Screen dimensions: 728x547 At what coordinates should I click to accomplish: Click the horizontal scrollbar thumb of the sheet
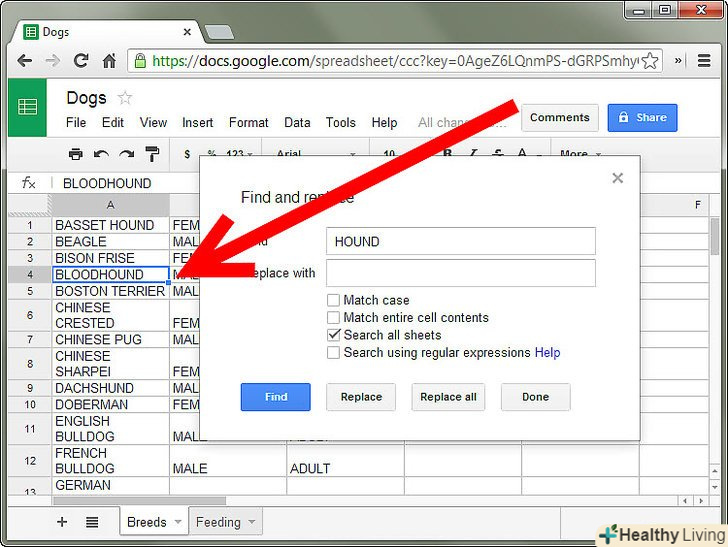(140, 501)
